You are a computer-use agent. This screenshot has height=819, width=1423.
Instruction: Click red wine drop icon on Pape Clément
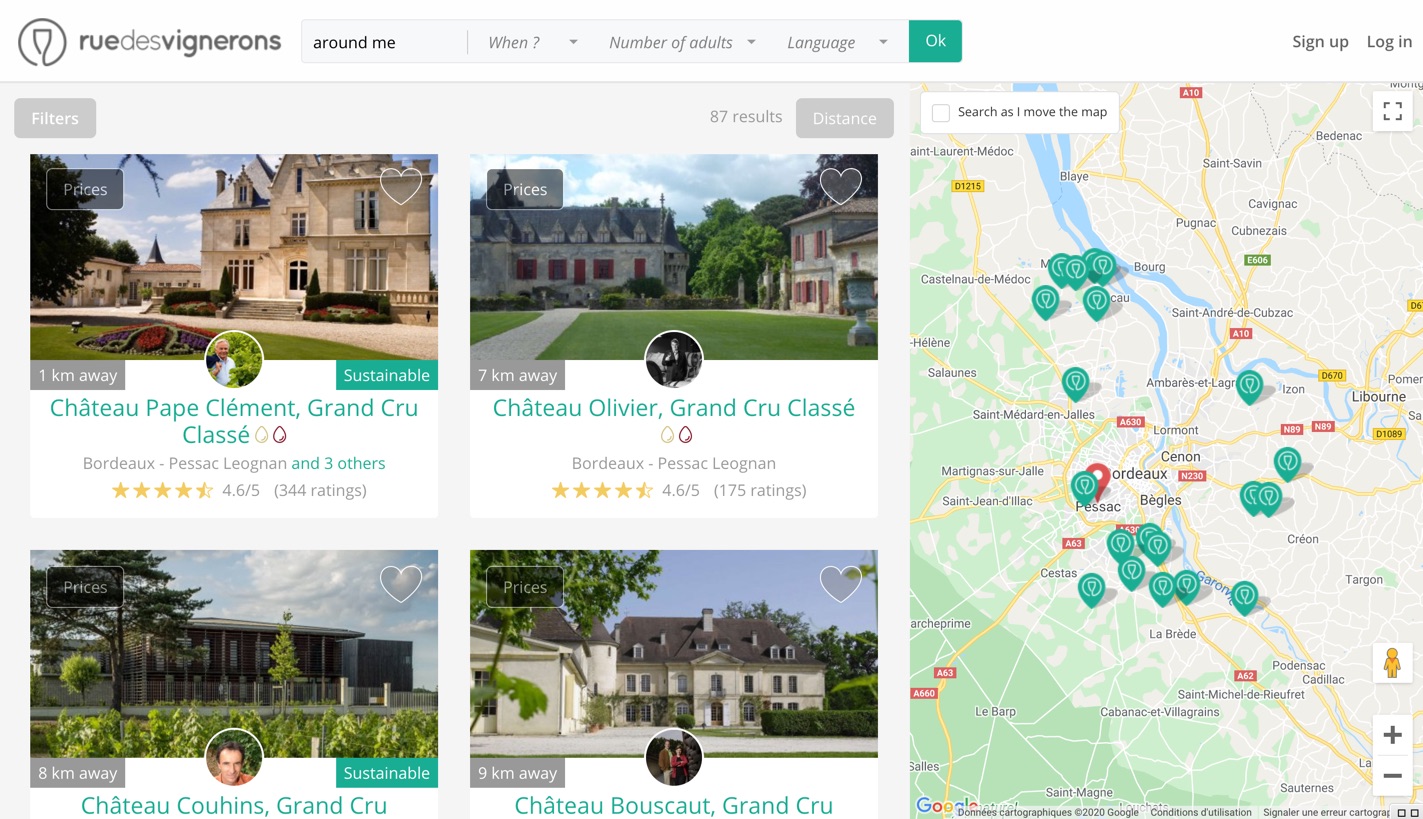(280, 434)
